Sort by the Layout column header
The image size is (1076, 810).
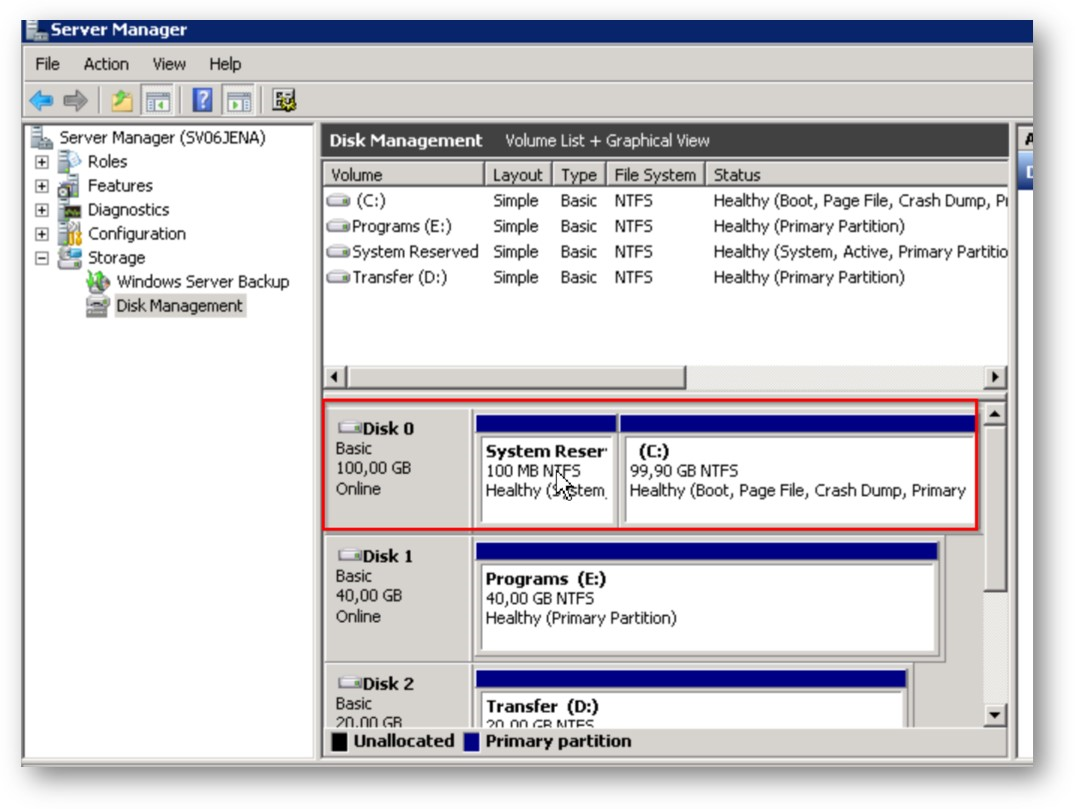click(x=518, y=174)
